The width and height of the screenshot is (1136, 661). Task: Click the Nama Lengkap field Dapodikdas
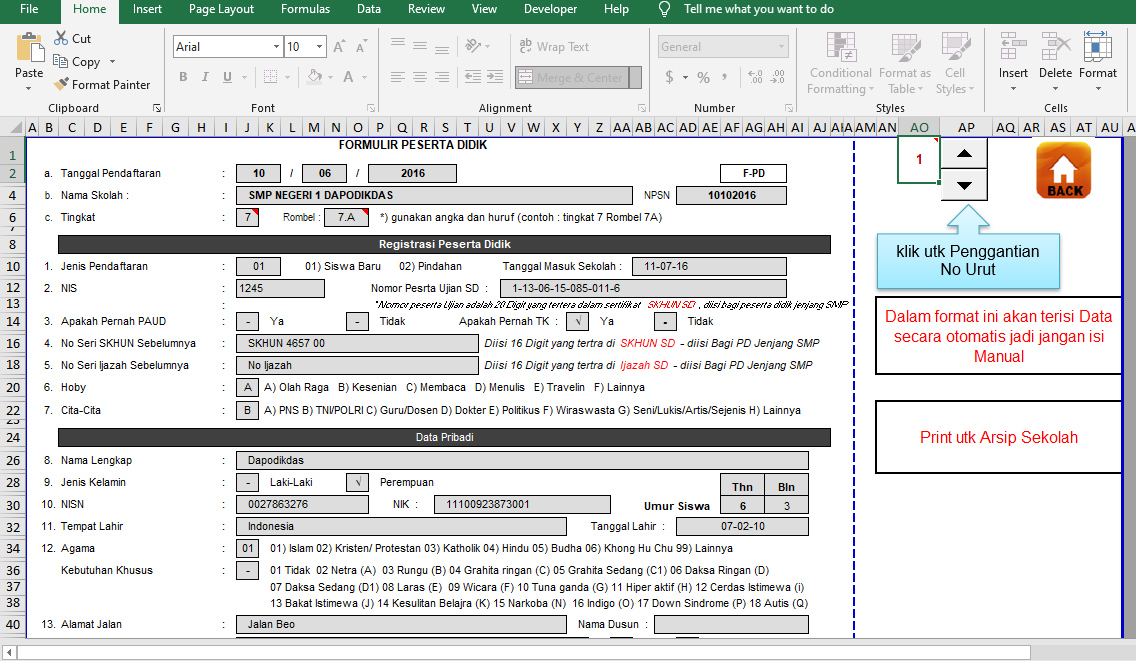tap(522, 460)
